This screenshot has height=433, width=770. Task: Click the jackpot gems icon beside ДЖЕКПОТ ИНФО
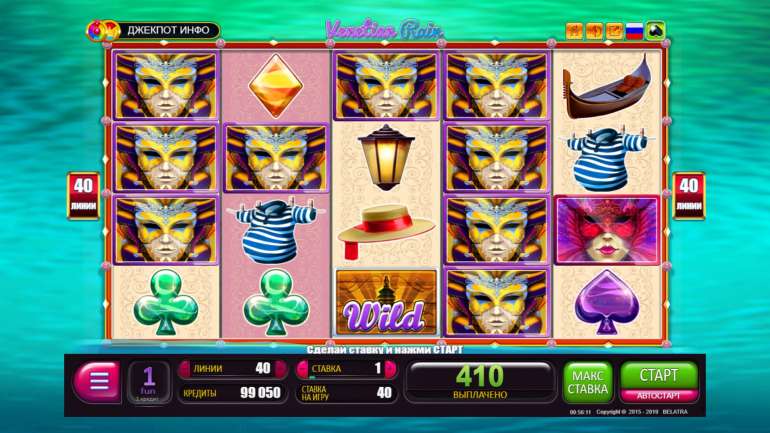coord(103,31)
